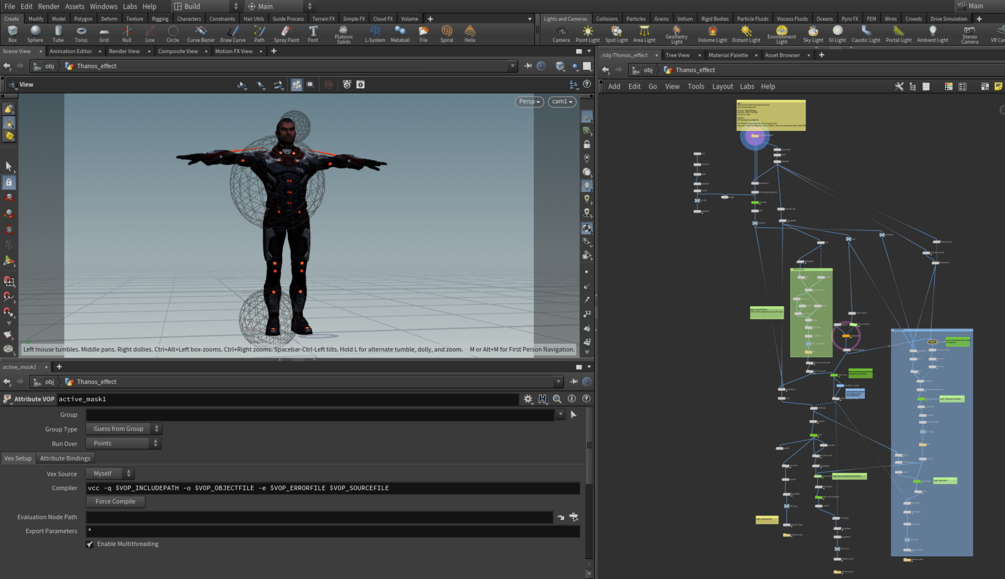Open the parameter gear menu for active_mask1
The height and width of the screenshot is (579, 1005).
528,399
